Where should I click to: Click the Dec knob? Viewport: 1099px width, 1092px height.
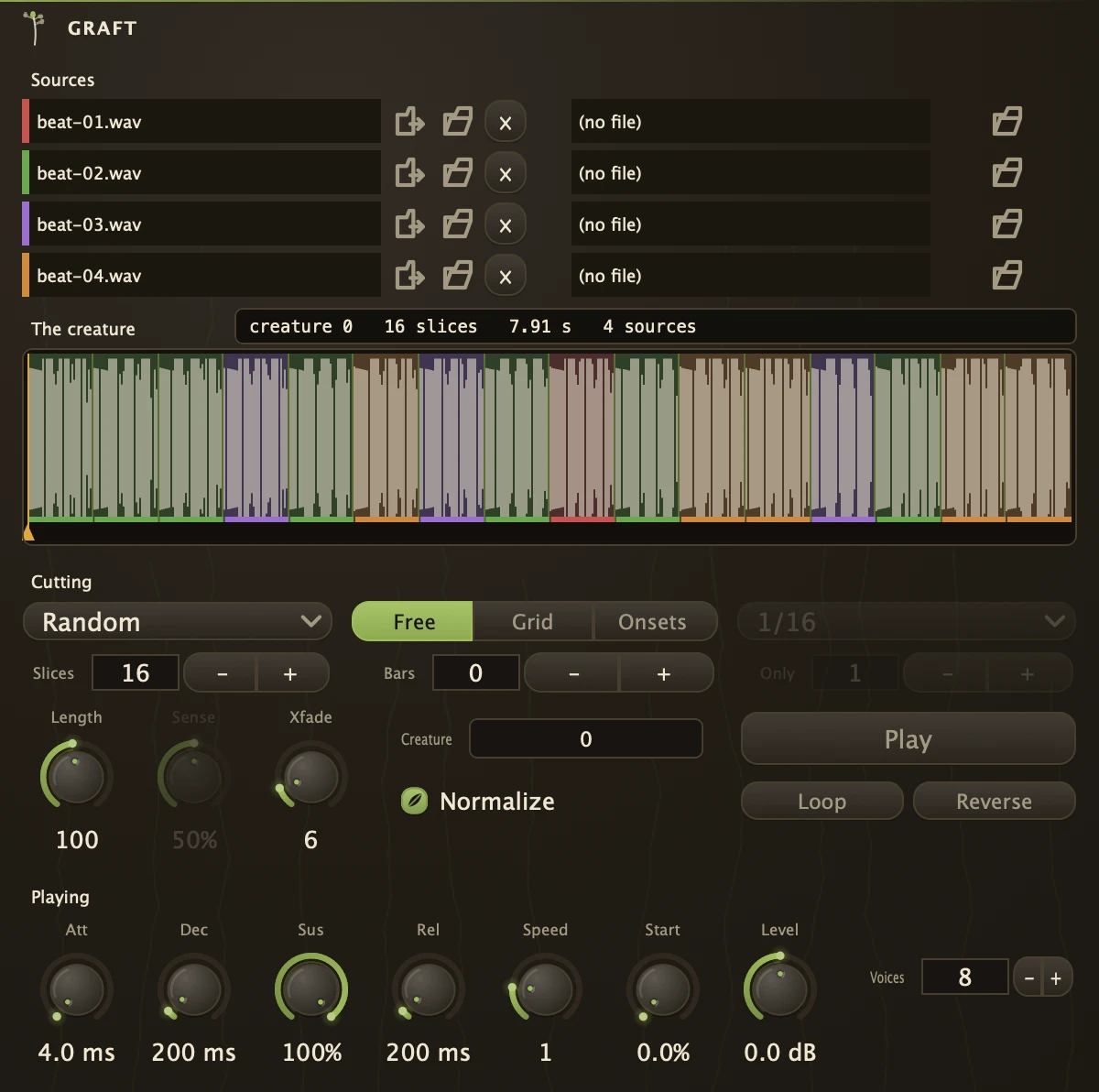point(194,988)
